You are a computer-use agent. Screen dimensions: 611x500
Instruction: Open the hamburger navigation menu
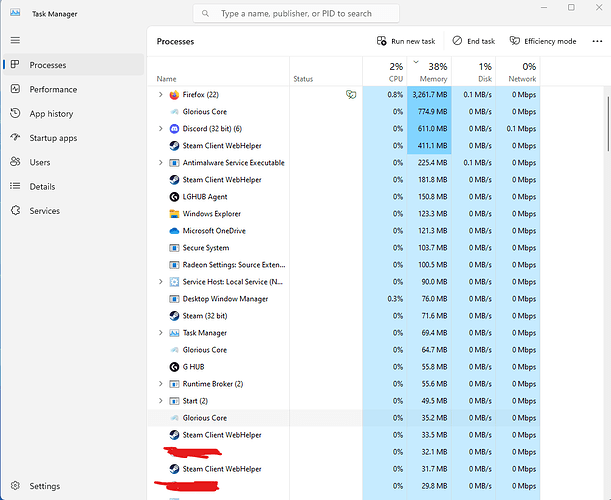pyautogui.click(x=15, y=40)
